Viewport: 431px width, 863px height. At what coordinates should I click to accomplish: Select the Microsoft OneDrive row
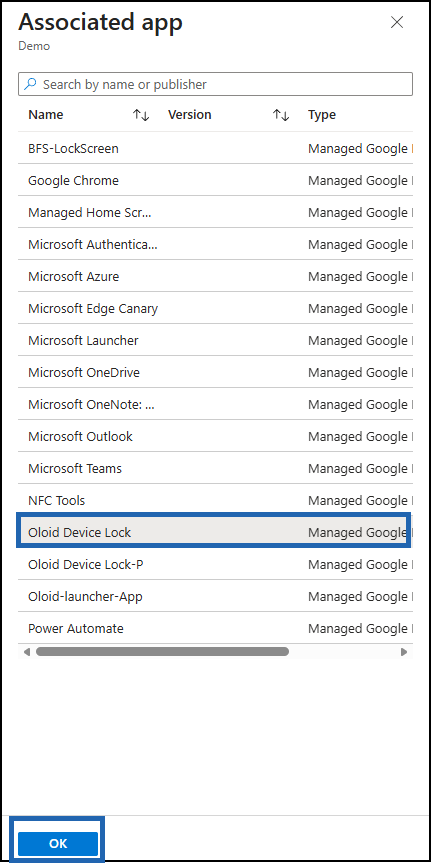[x=215, y=373]
